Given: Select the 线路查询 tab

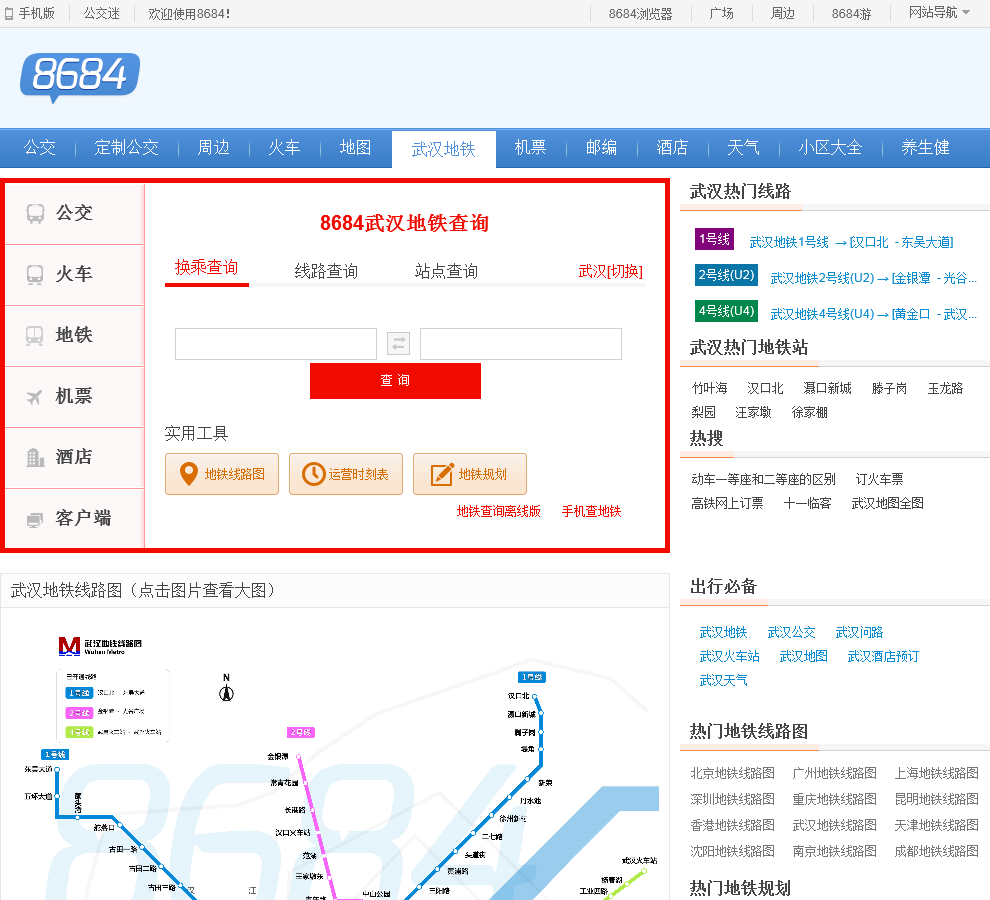Looking at the screenshot, I should pyautogui.click(x=326, y=271).
